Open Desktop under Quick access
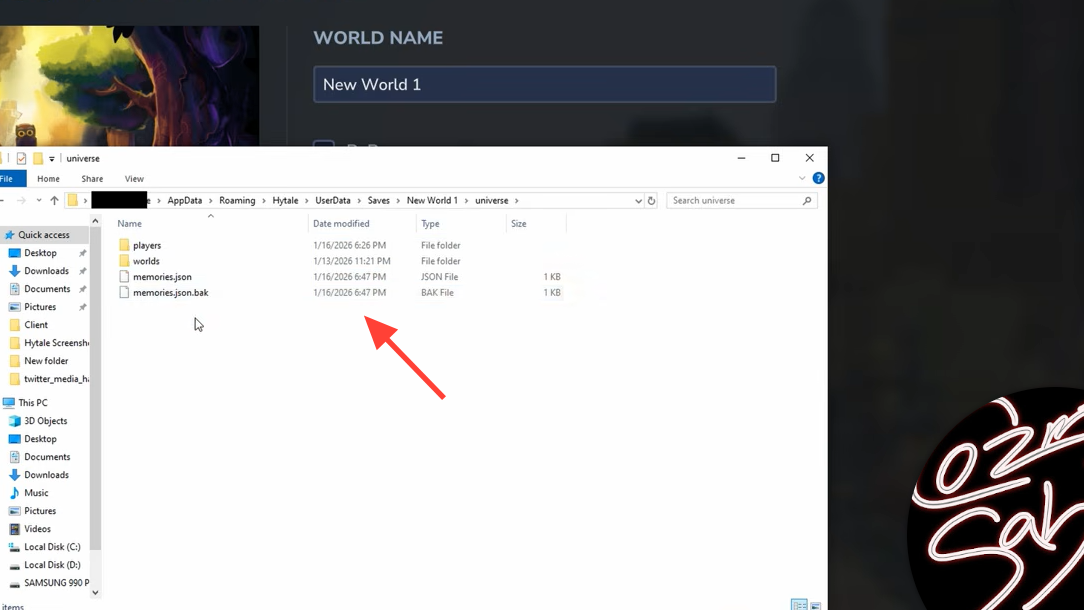This screenshot has height=610, width=1084. click(40, 253)
